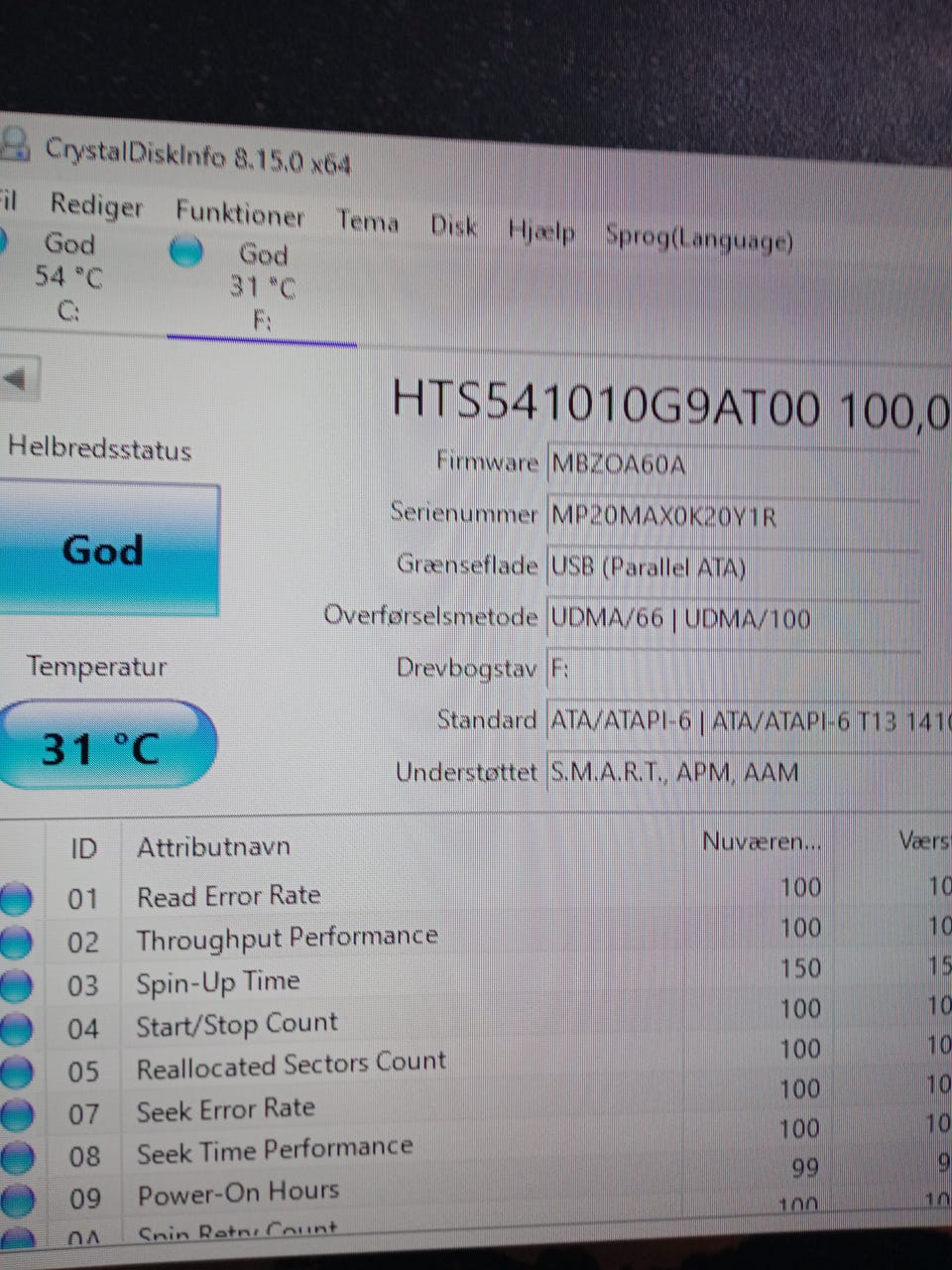Click the Understøttet field S.M.A.R.T., APM, AAM
Viewport: 952px width, 1270px height.
tap(749, 772)
